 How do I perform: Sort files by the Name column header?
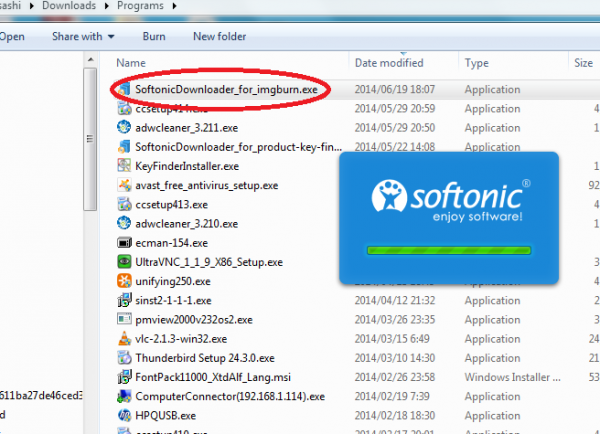pyautogui.click(x=132, y=63)
